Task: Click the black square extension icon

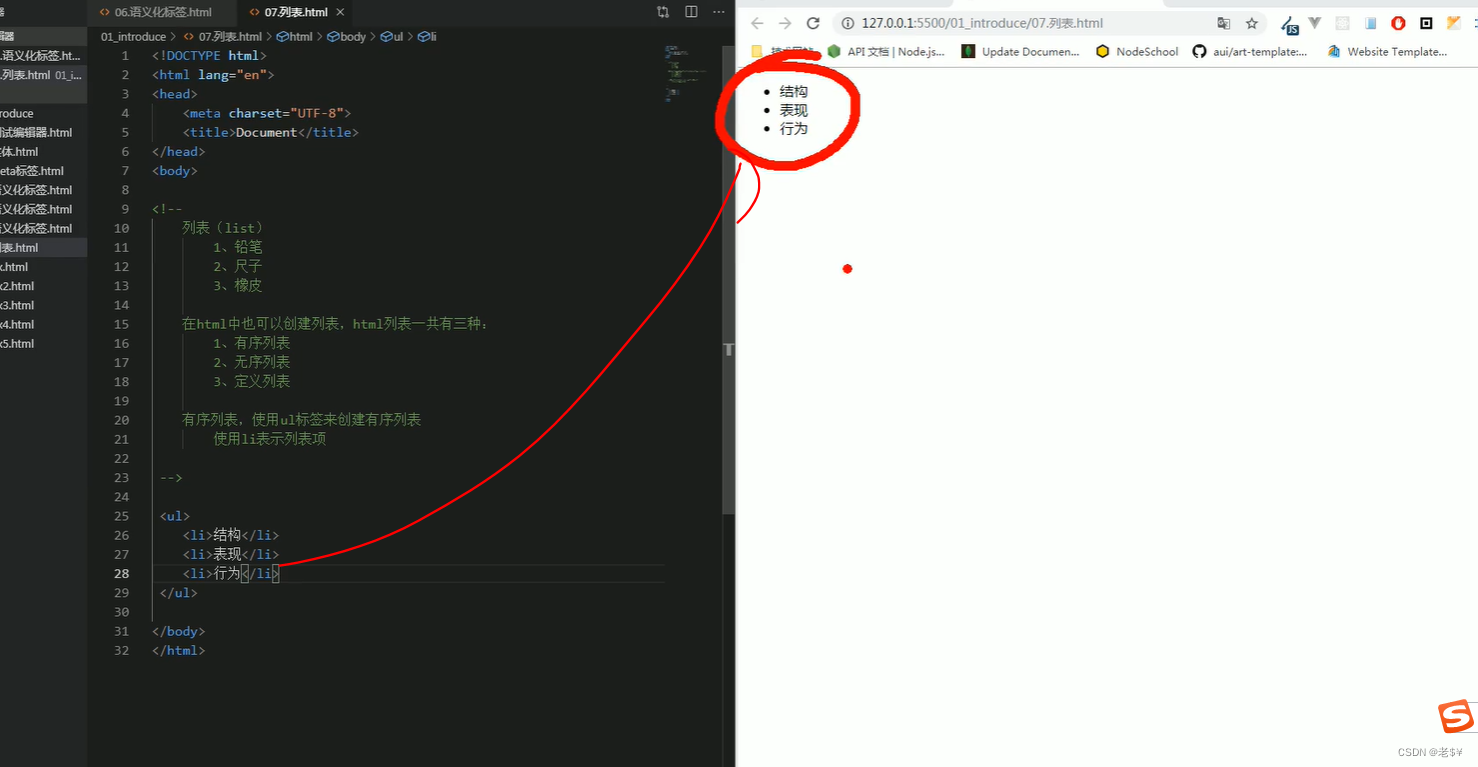Action: (1426, 23)
